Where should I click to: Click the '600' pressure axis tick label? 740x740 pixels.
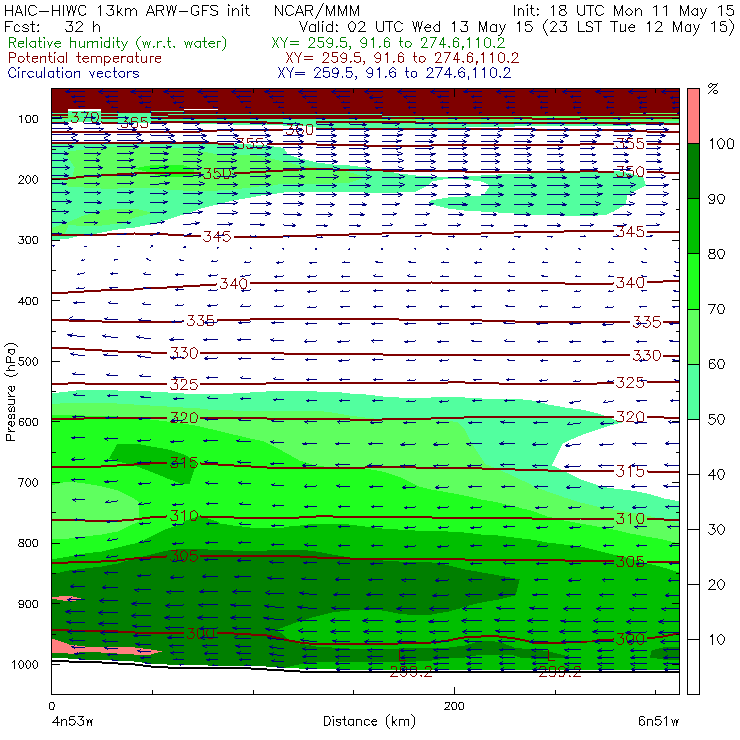(x=28, y=422)
